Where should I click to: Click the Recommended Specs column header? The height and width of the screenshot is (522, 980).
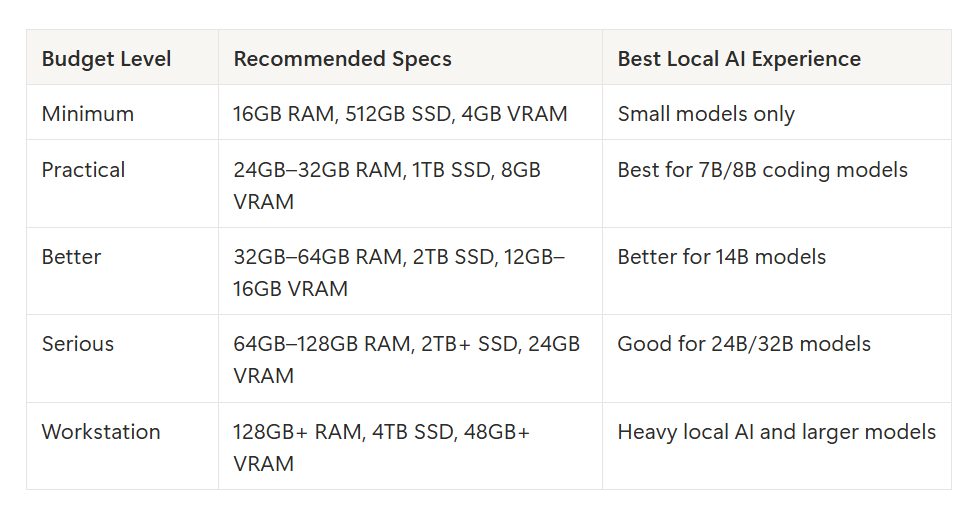point(410,58)
